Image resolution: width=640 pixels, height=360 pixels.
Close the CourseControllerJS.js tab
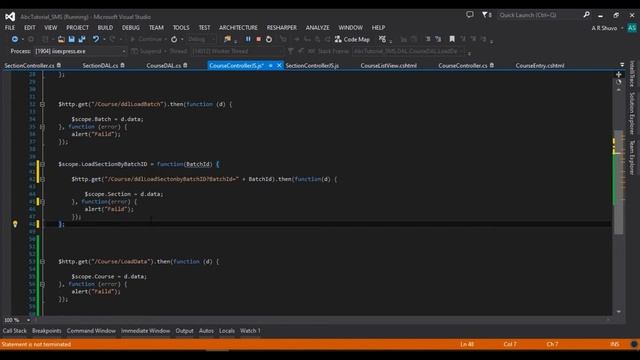(x=279, y=65)
